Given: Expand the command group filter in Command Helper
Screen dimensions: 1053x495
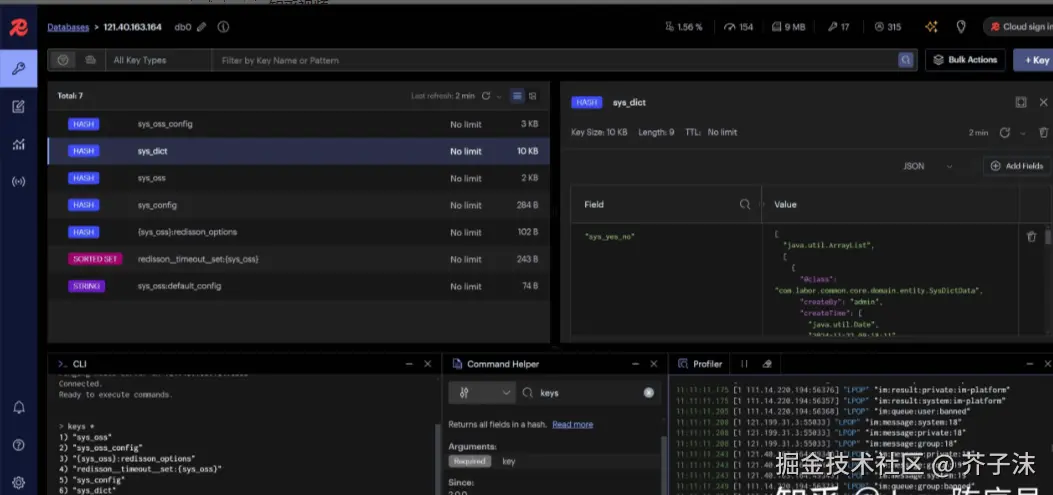Looking at the screenshot, I should coord(483,393).
